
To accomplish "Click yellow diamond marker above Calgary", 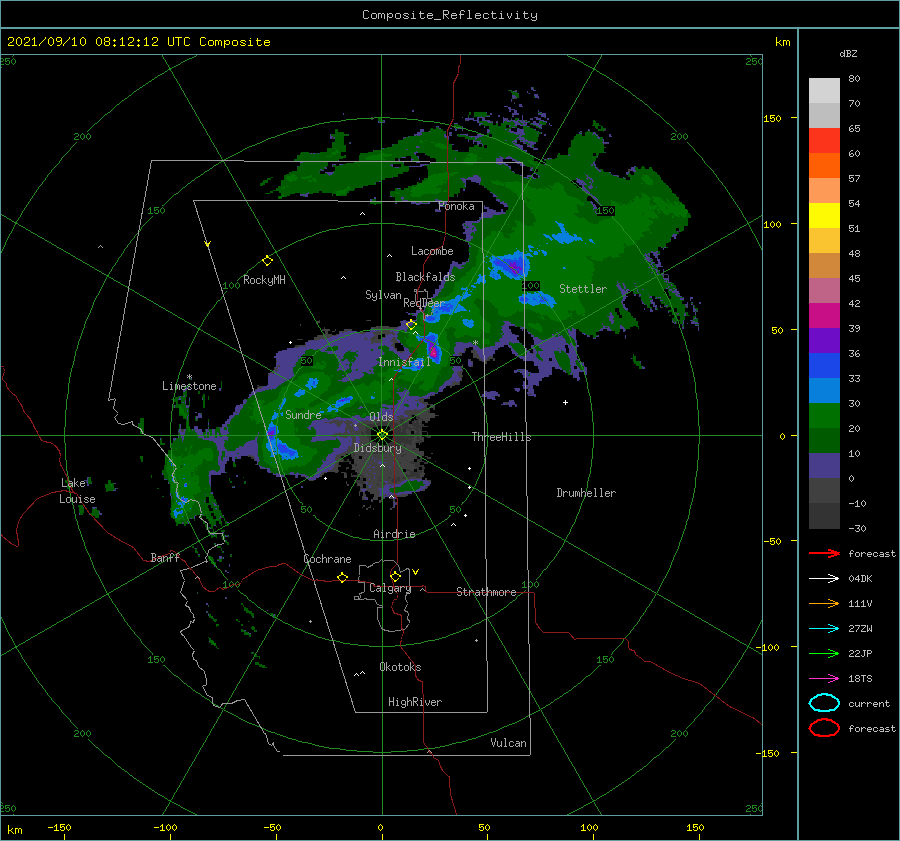I will click(x=395, y=576).
